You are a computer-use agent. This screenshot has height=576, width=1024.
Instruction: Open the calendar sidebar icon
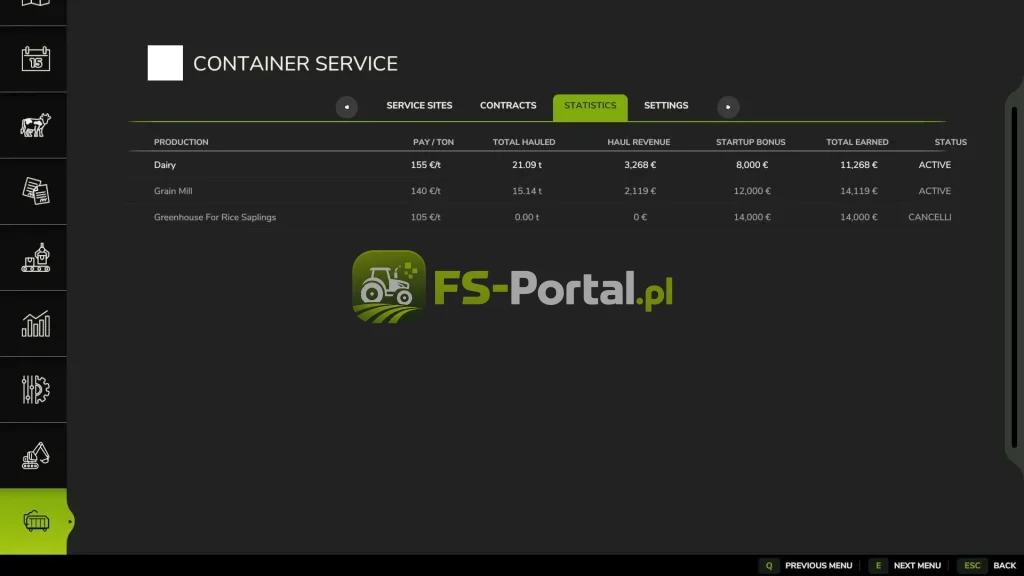click(35, 59)
